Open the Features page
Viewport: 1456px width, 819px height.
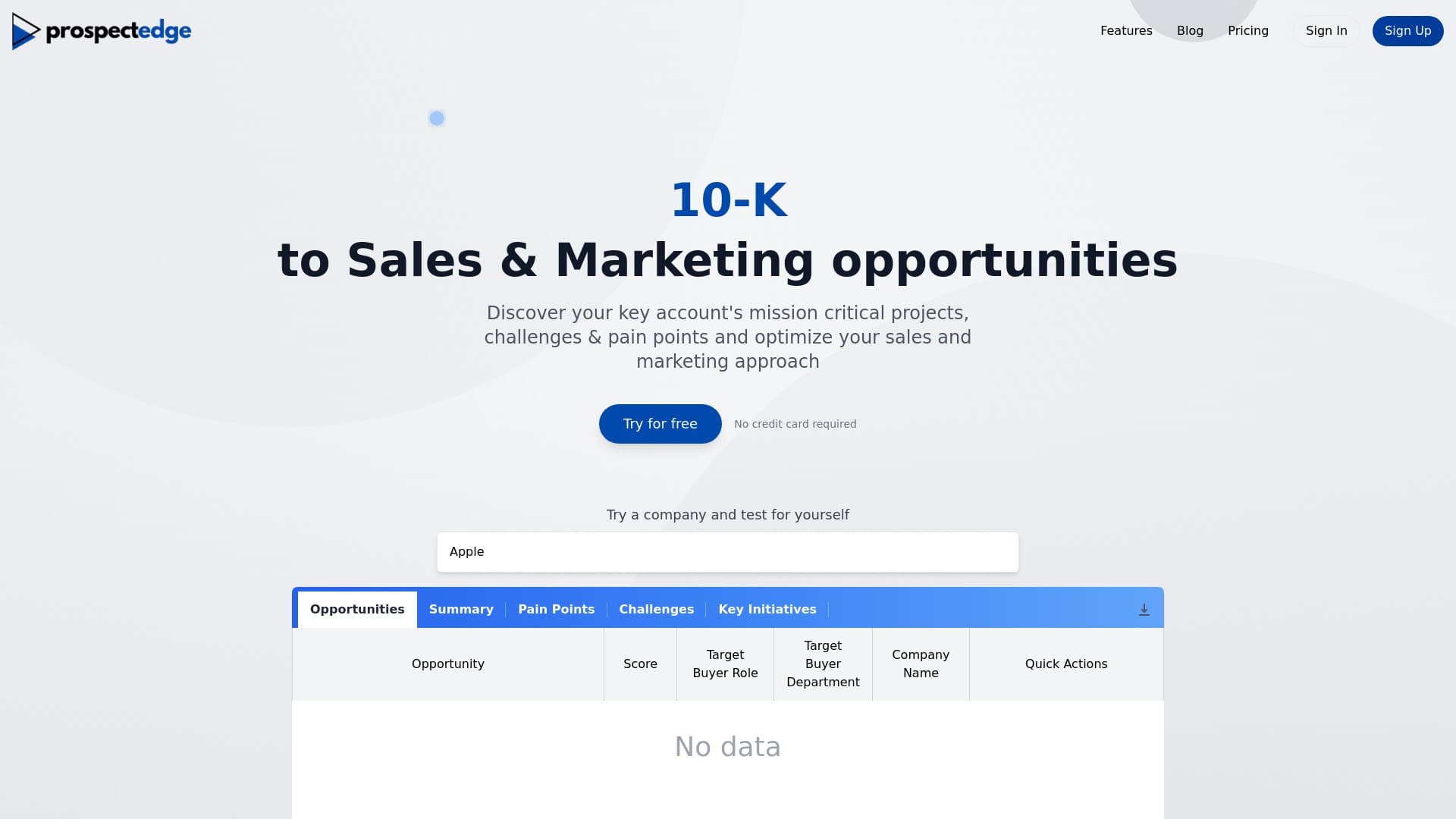tap(1126, 31)
